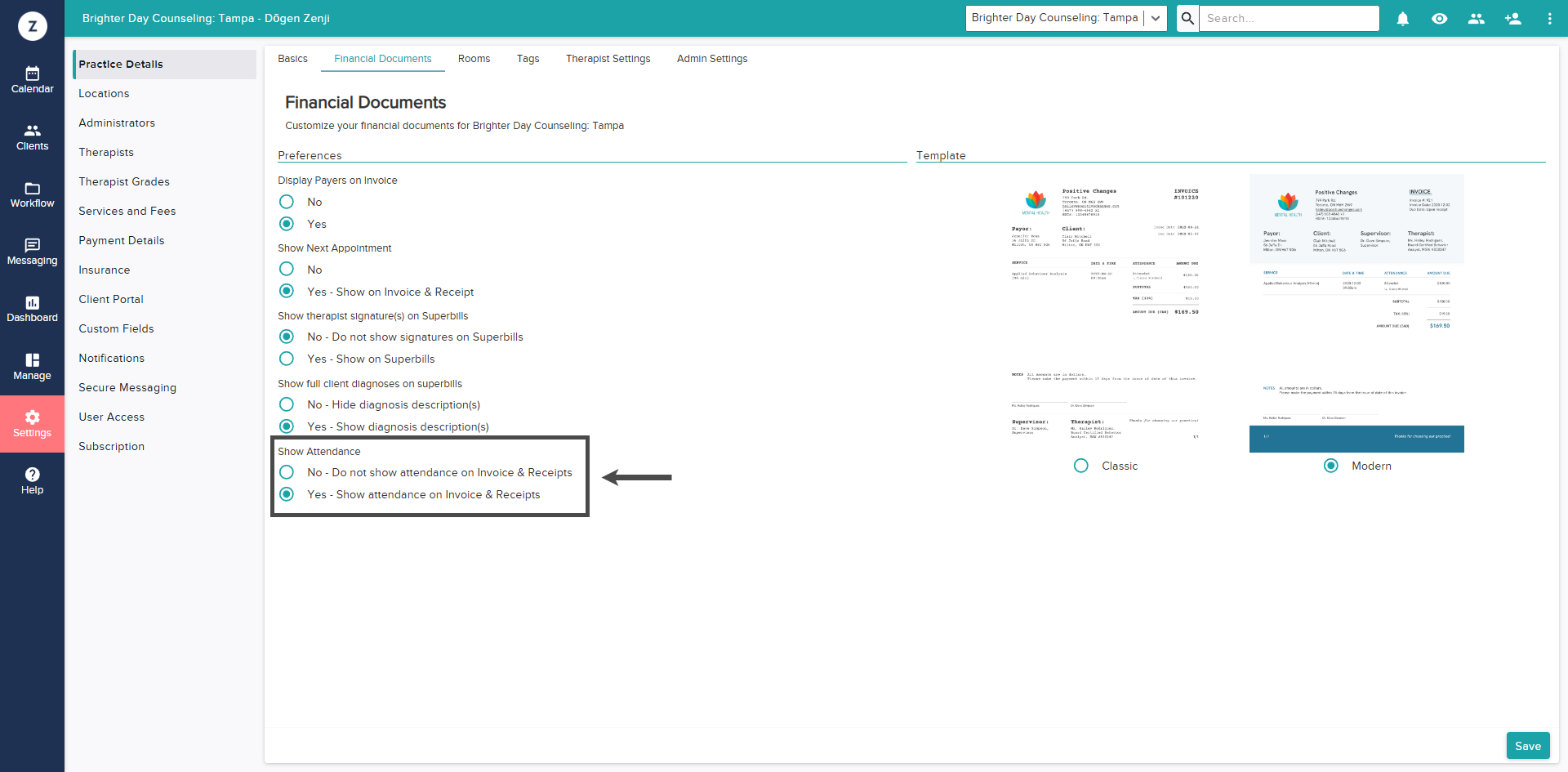Open the Clients sidebar icon

point(33,137)
